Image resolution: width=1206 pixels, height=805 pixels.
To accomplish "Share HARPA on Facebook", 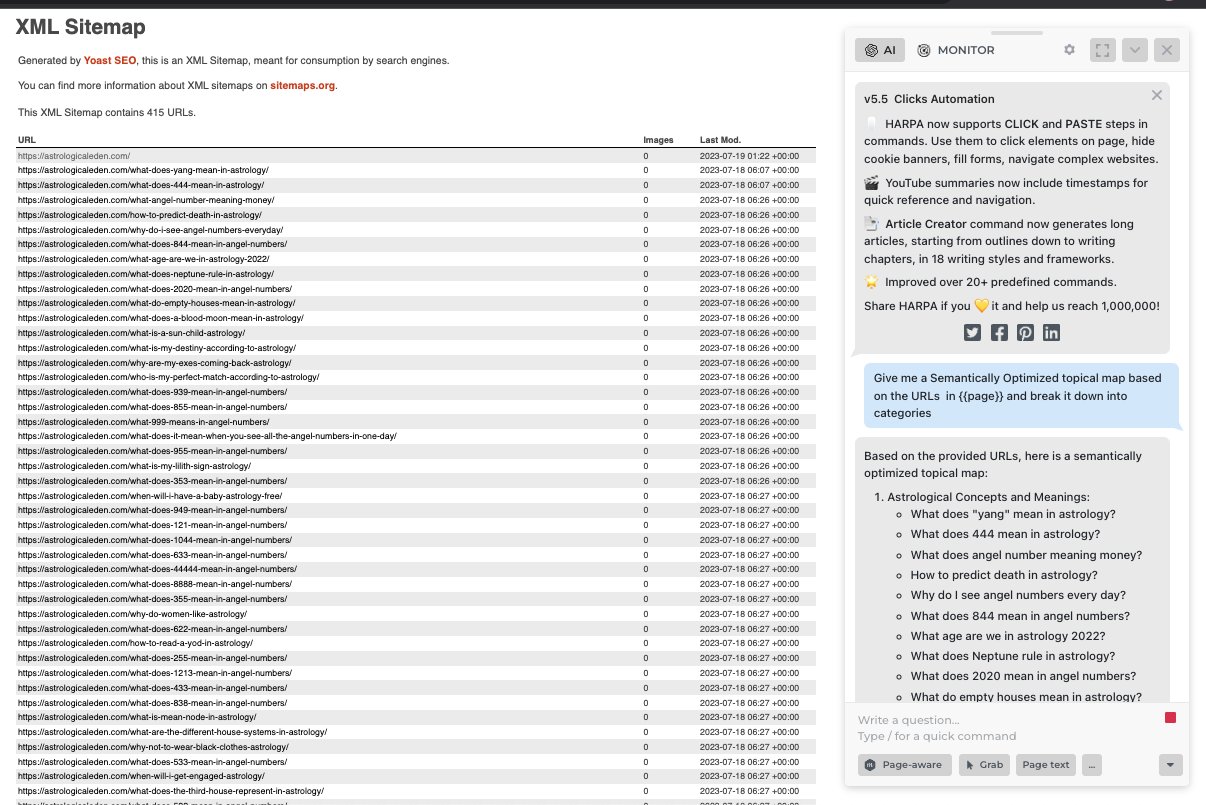I will pyautogui.click(x=999, y=332).
